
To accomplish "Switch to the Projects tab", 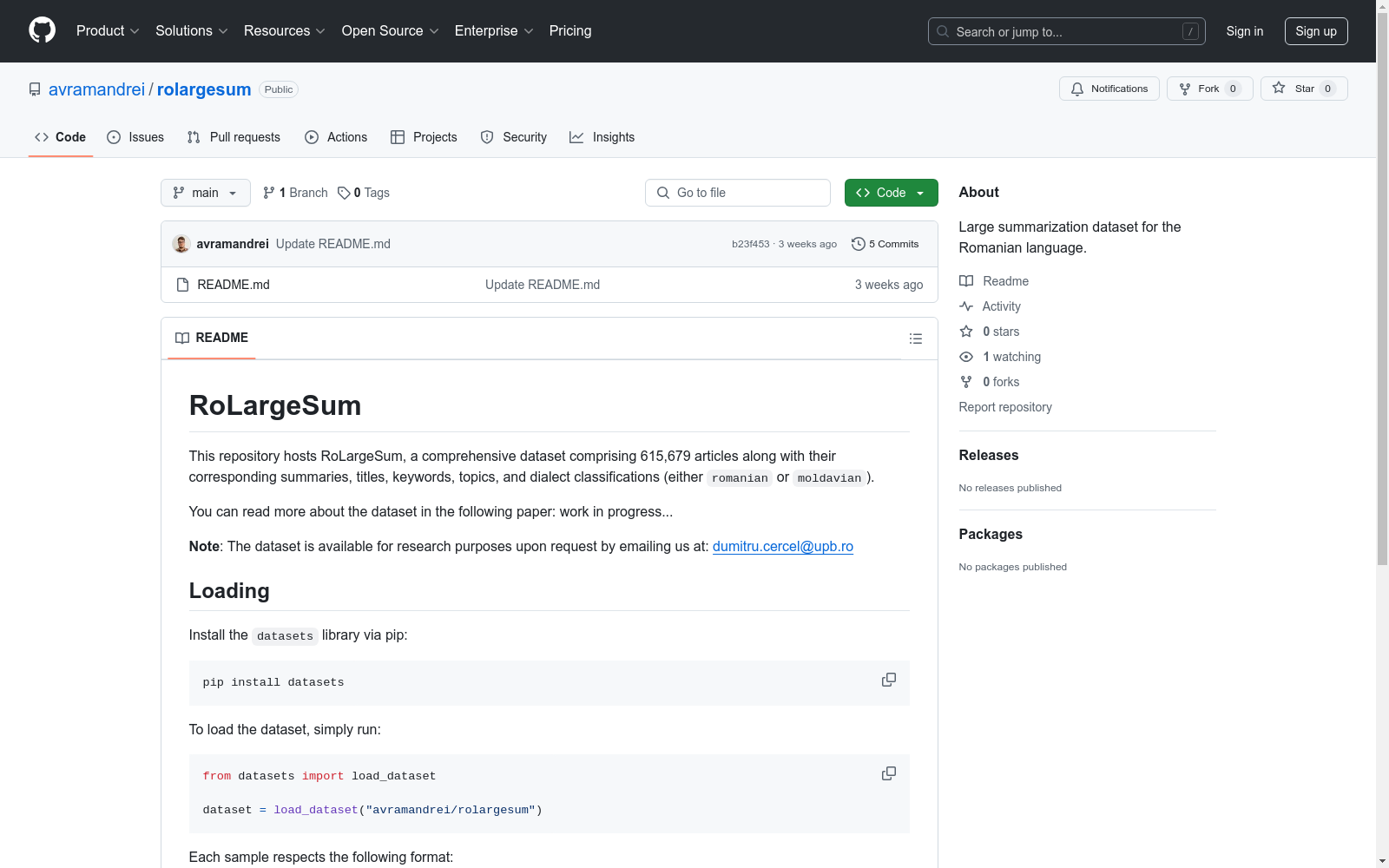I will coord(424,137).
